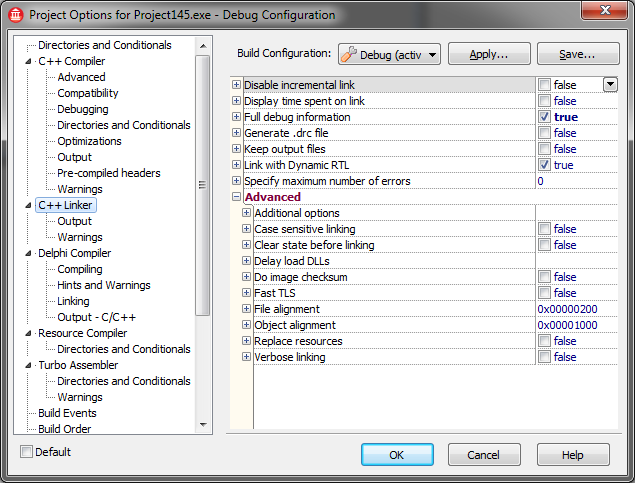
Task: Uncheck the Full debug information checkbox
Action: (544, 117)
